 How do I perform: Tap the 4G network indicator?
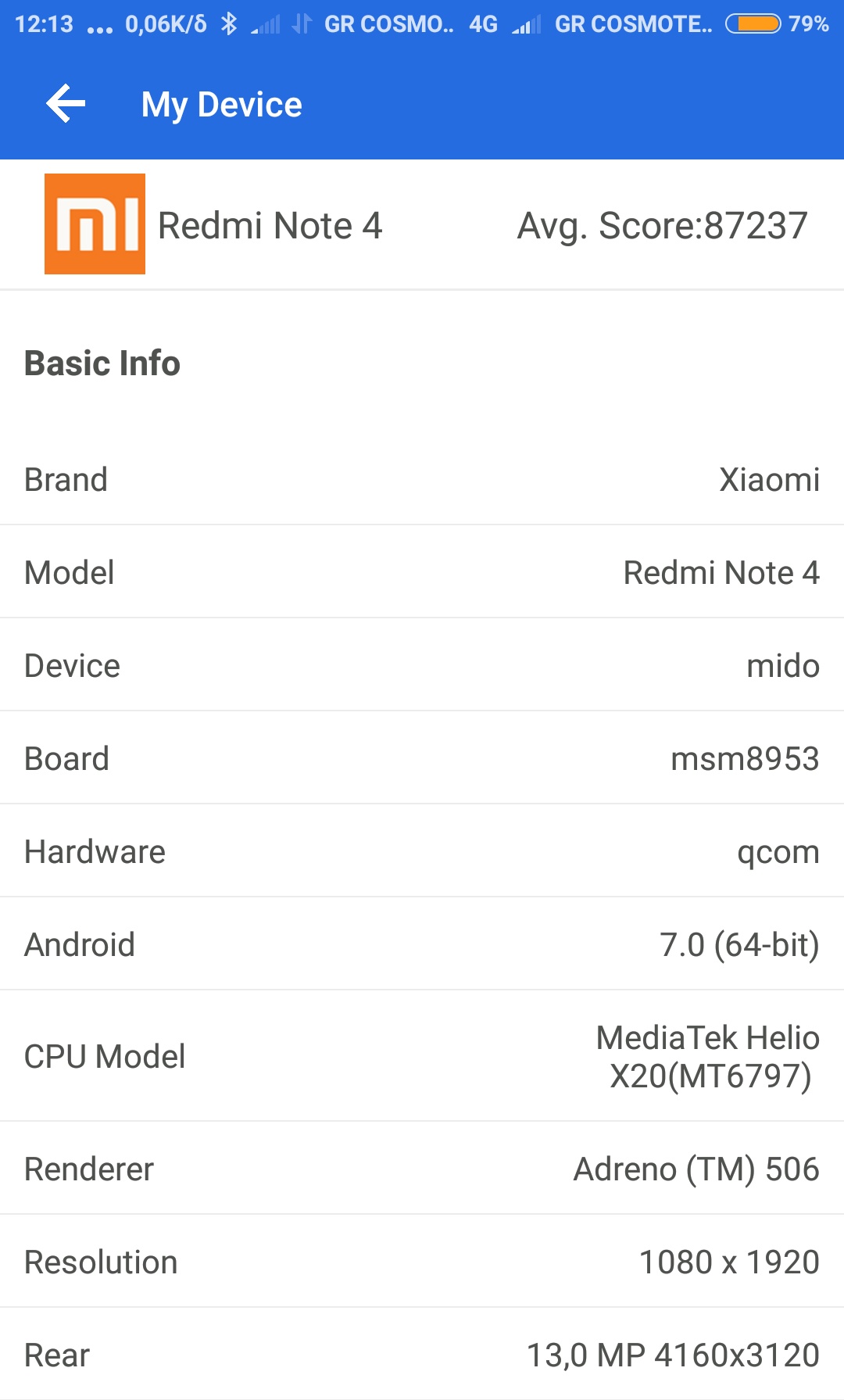click(x=483, y=24)
